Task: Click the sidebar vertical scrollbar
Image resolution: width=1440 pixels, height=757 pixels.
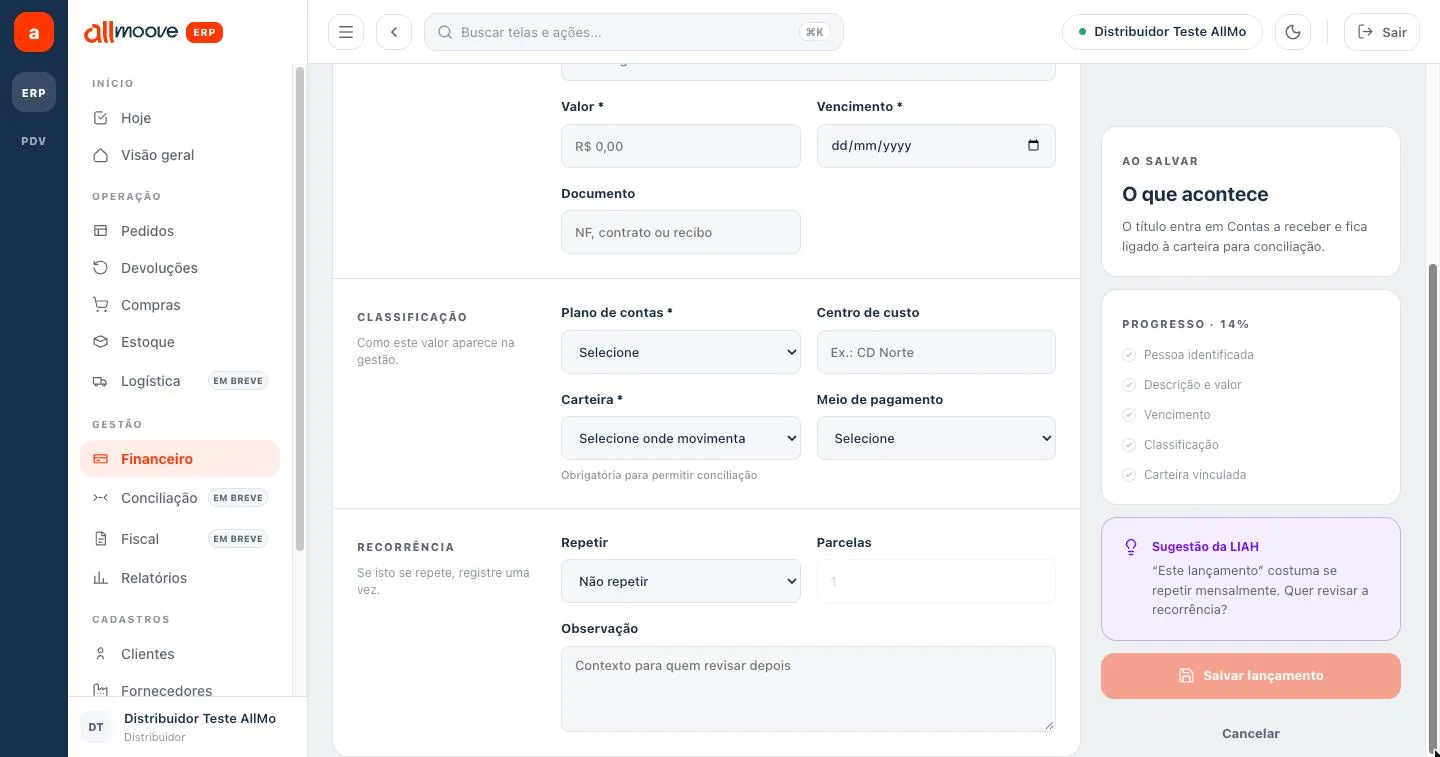Action: pyautogui.click(x=300, y=308)
